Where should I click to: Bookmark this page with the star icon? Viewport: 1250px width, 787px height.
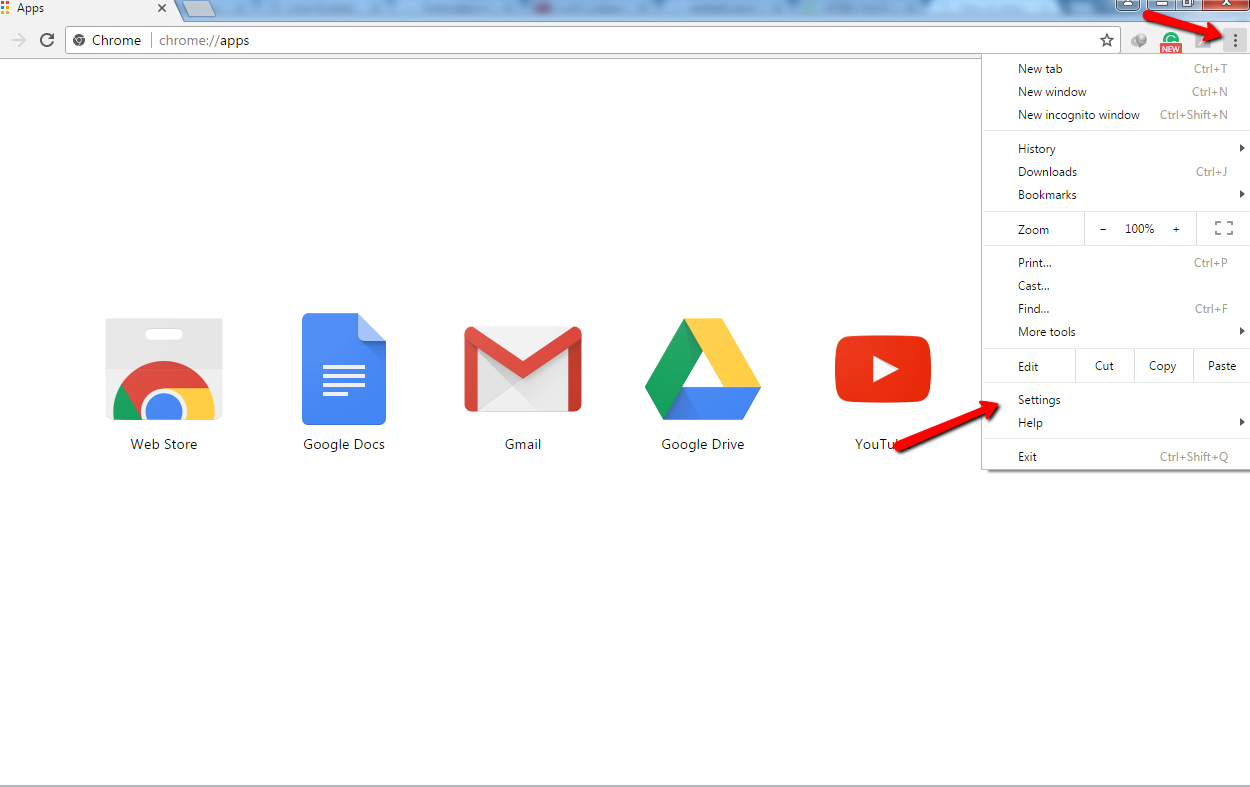click(1107, 41)
